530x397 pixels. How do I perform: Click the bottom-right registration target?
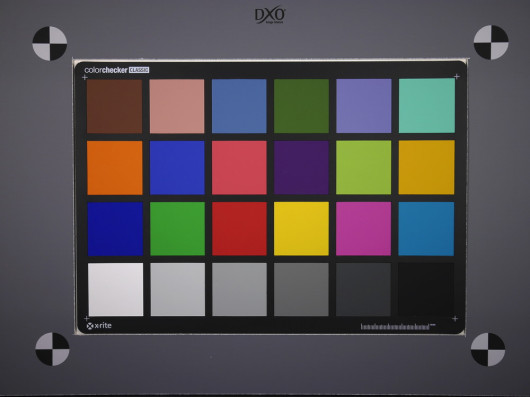[x=488, y=349]
